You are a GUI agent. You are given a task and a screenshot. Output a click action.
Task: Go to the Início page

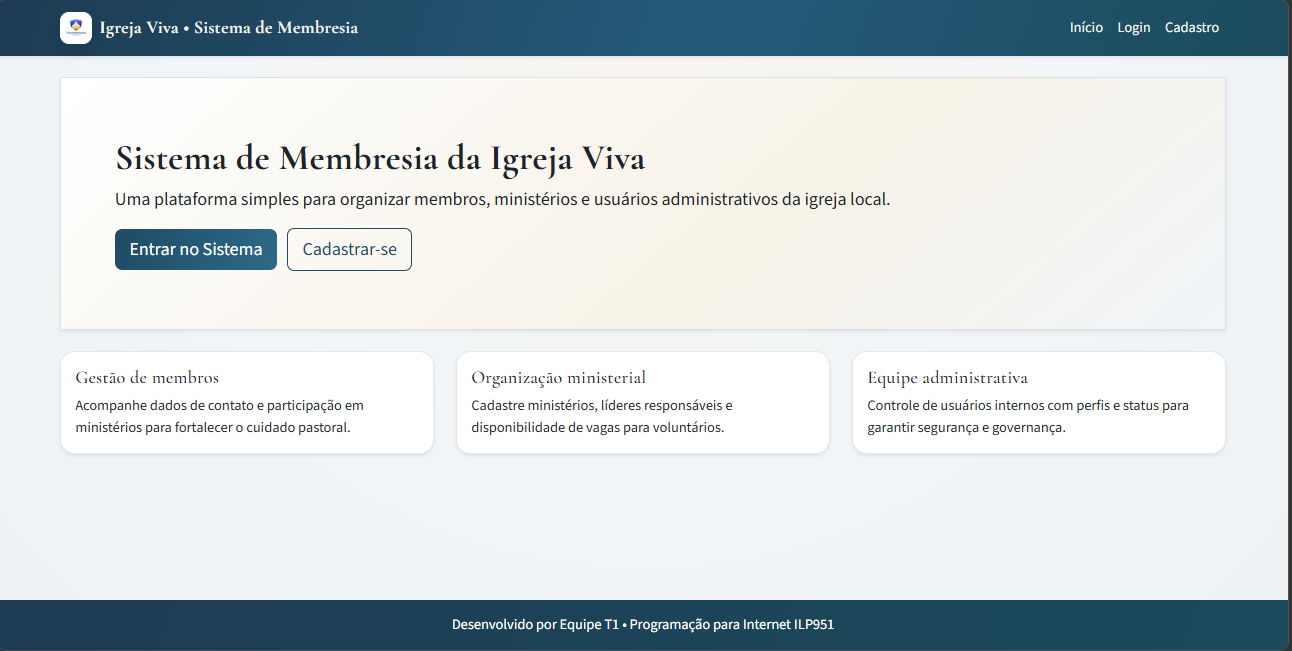coord(1086,28)
